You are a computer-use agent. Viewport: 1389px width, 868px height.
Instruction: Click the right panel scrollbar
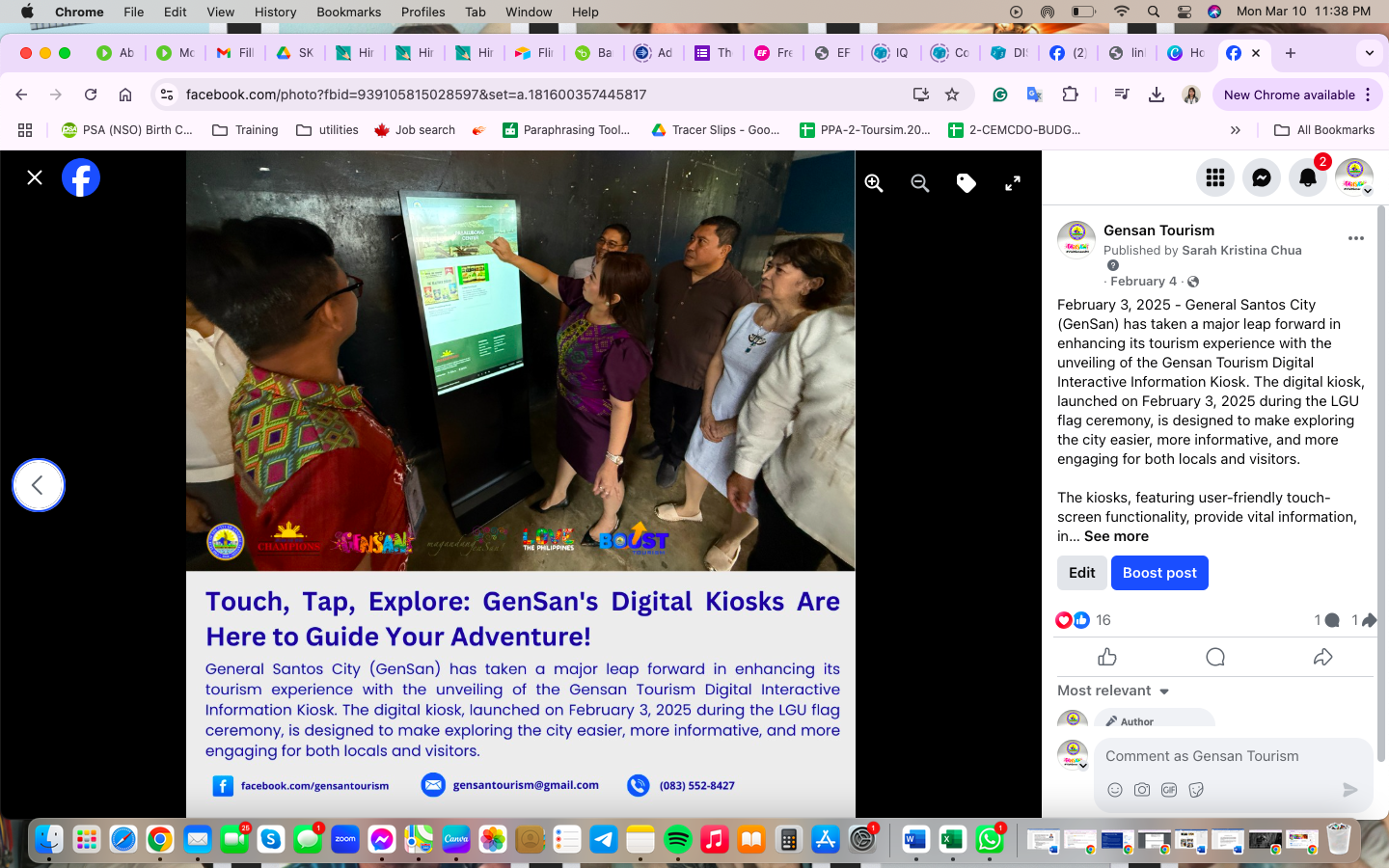(1381, 482)
